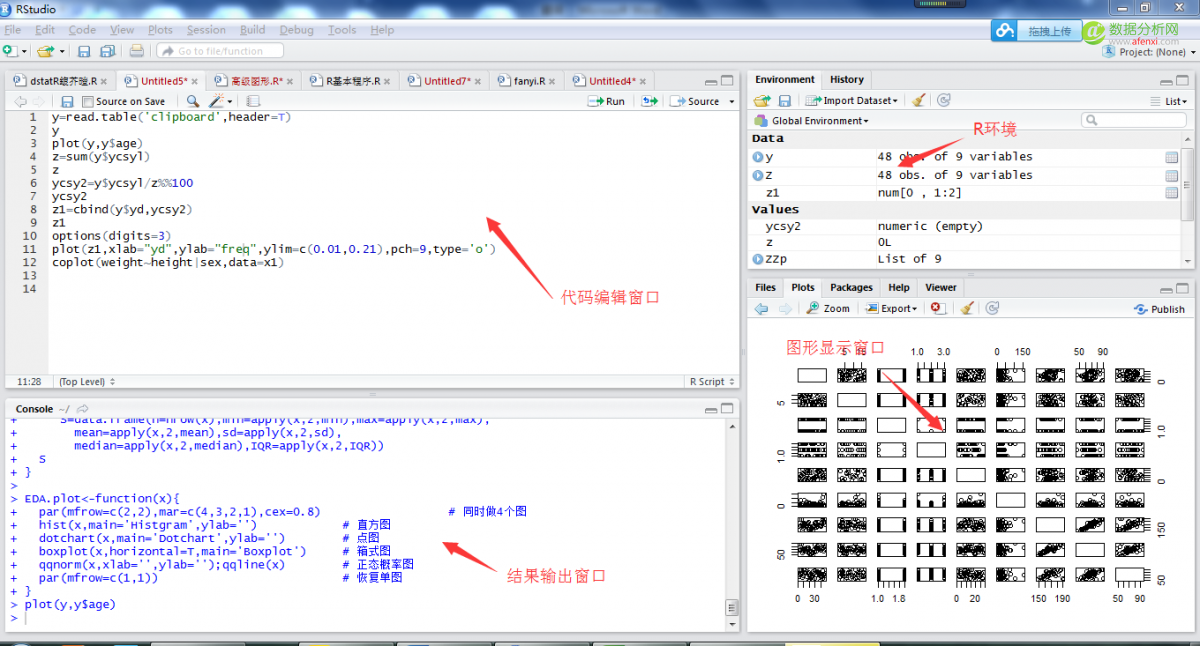This screenshot has width=1200, height=646.
Task: Click the Environment search field
Action: click(x=1134, y=120)
